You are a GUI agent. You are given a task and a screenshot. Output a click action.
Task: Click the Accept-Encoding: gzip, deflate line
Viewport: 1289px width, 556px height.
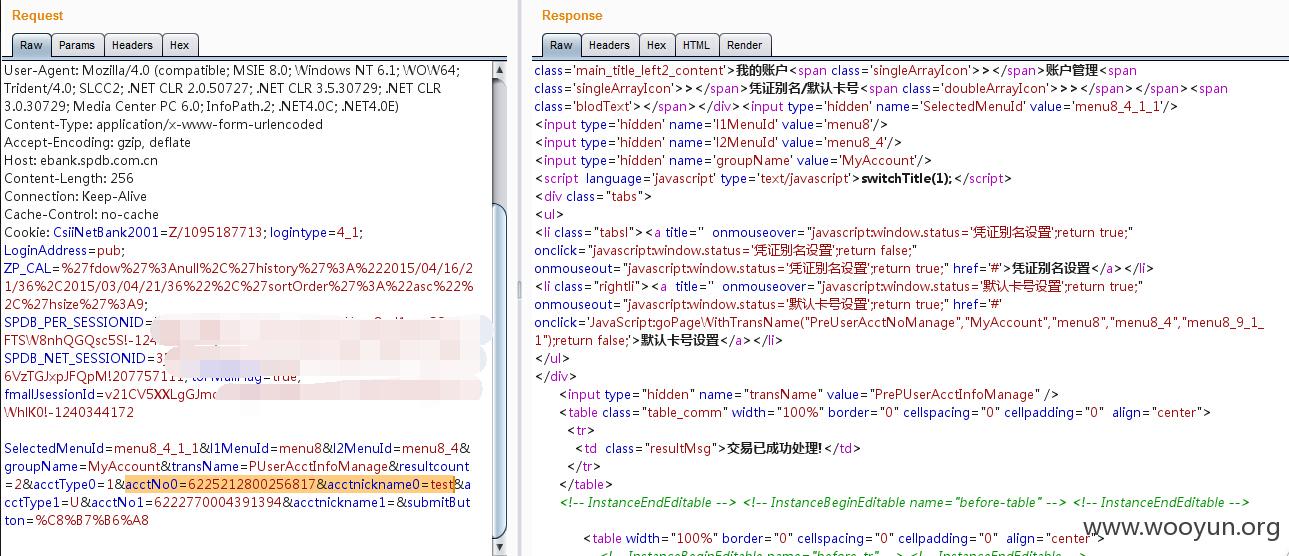tap(97, 142)
